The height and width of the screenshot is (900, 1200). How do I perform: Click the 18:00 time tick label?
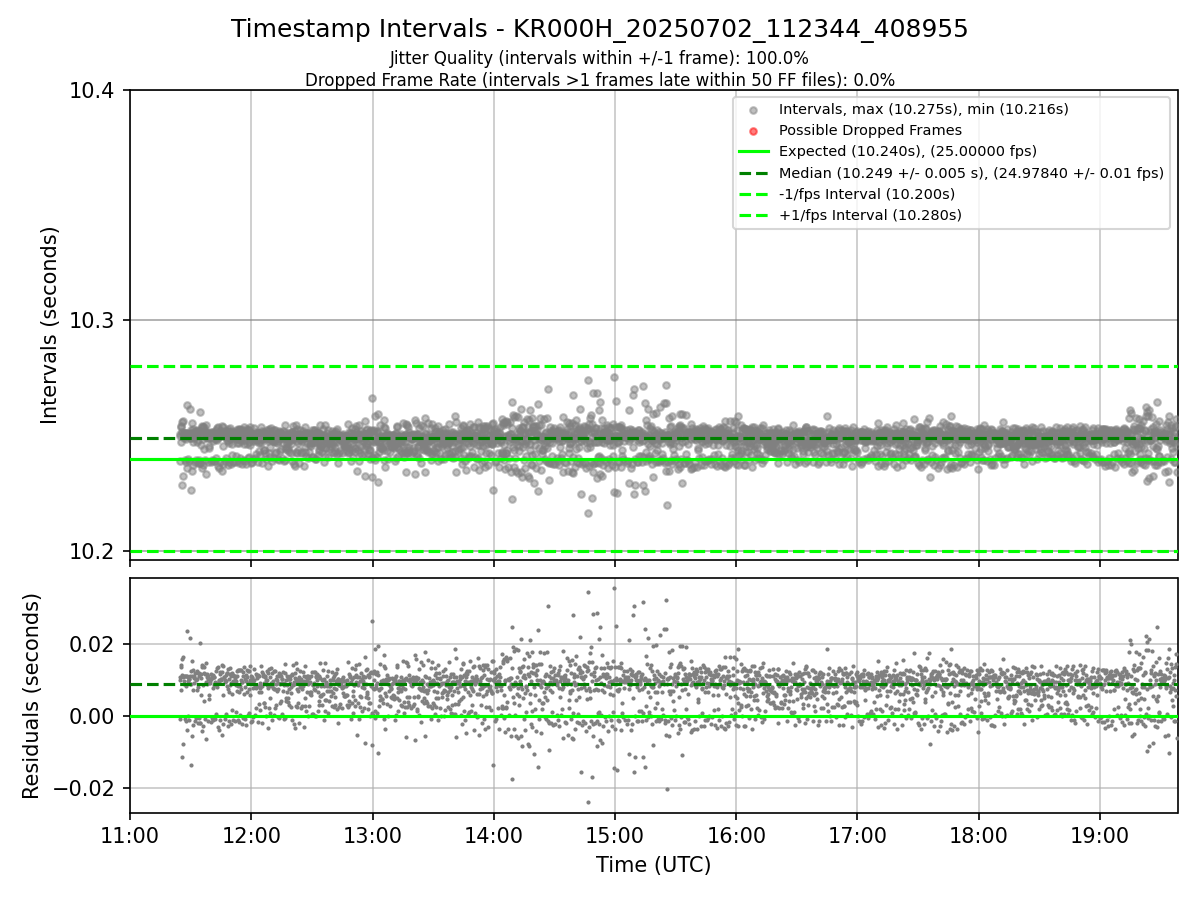point(979,834)
